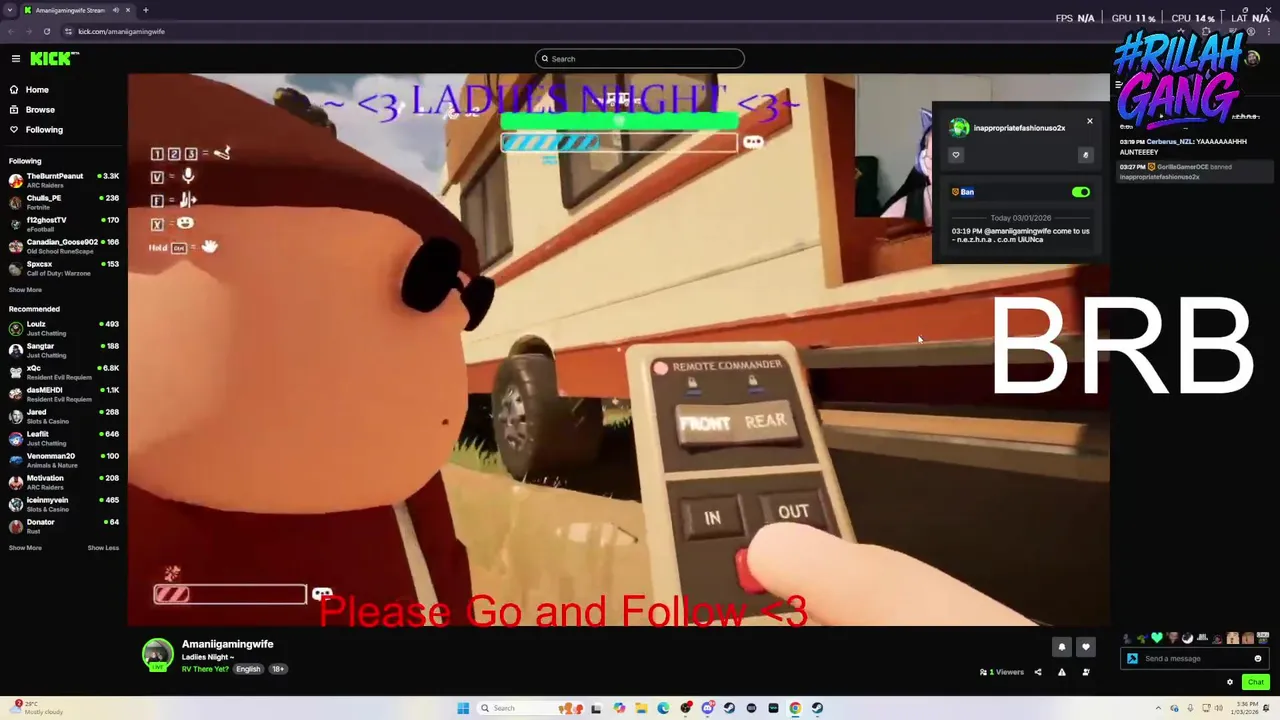Screen dimensions: 1280x720
Task: Click the report warning triangle icon
Action: coord(1062,672)
